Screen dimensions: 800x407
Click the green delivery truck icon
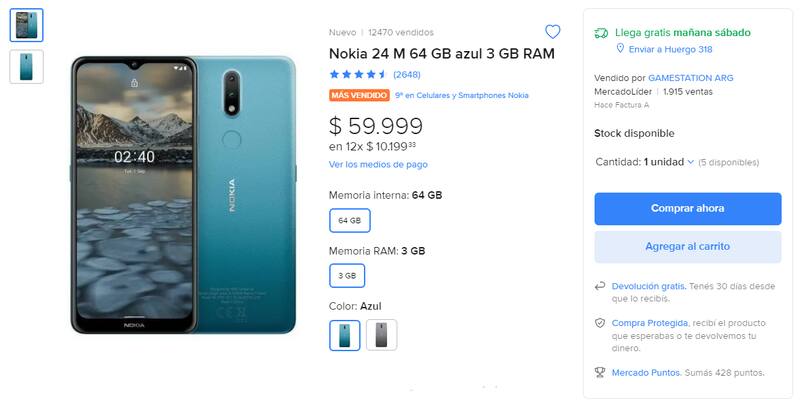601,32
